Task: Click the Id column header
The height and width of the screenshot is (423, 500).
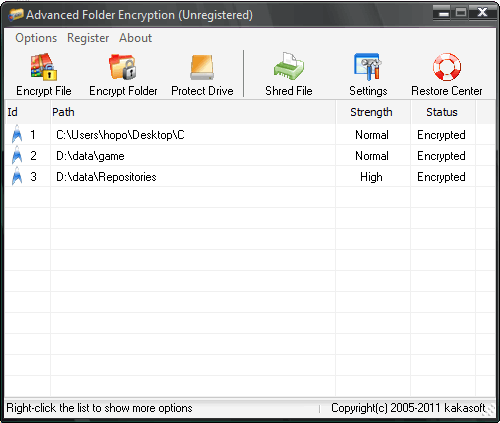Action: click(x=28, y=112)
